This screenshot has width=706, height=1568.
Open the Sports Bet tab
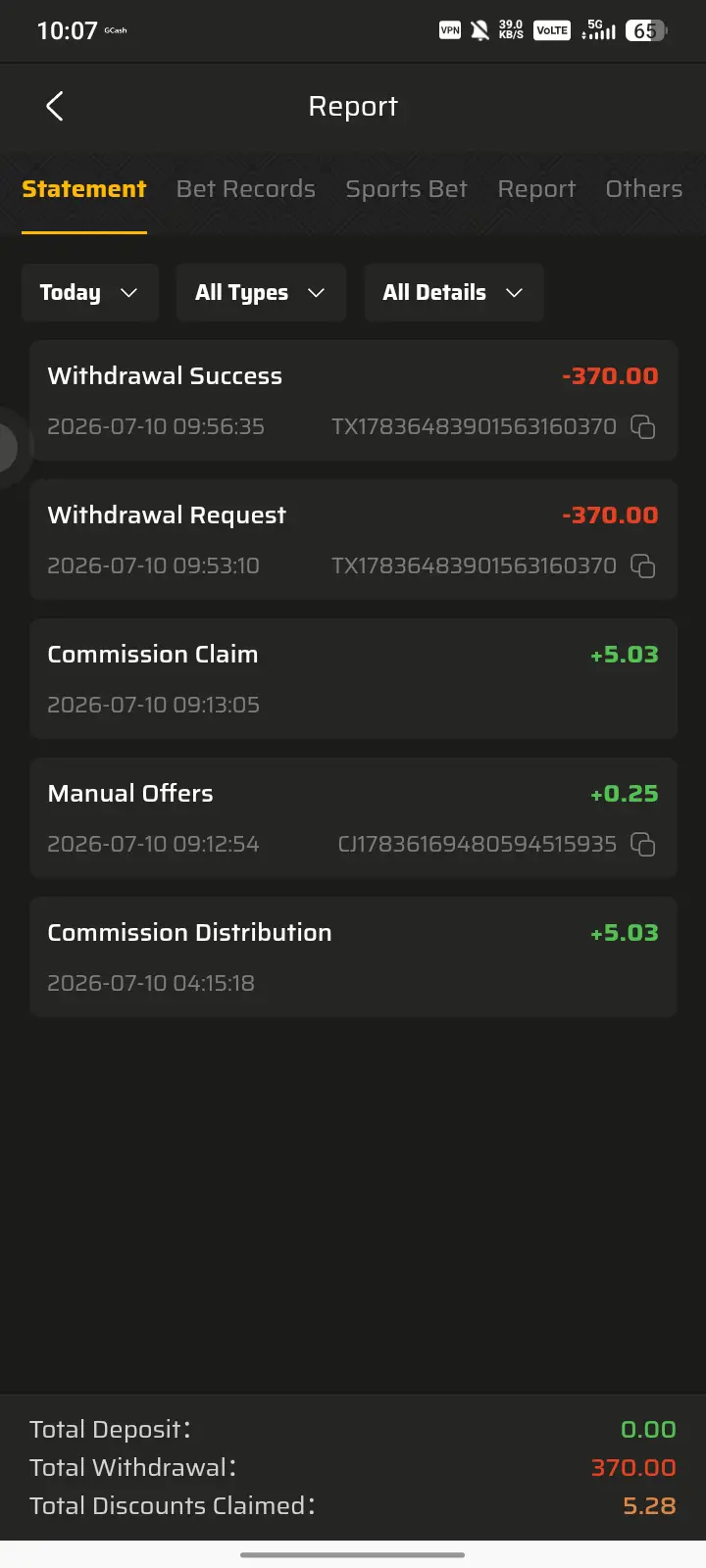[407, 189]
